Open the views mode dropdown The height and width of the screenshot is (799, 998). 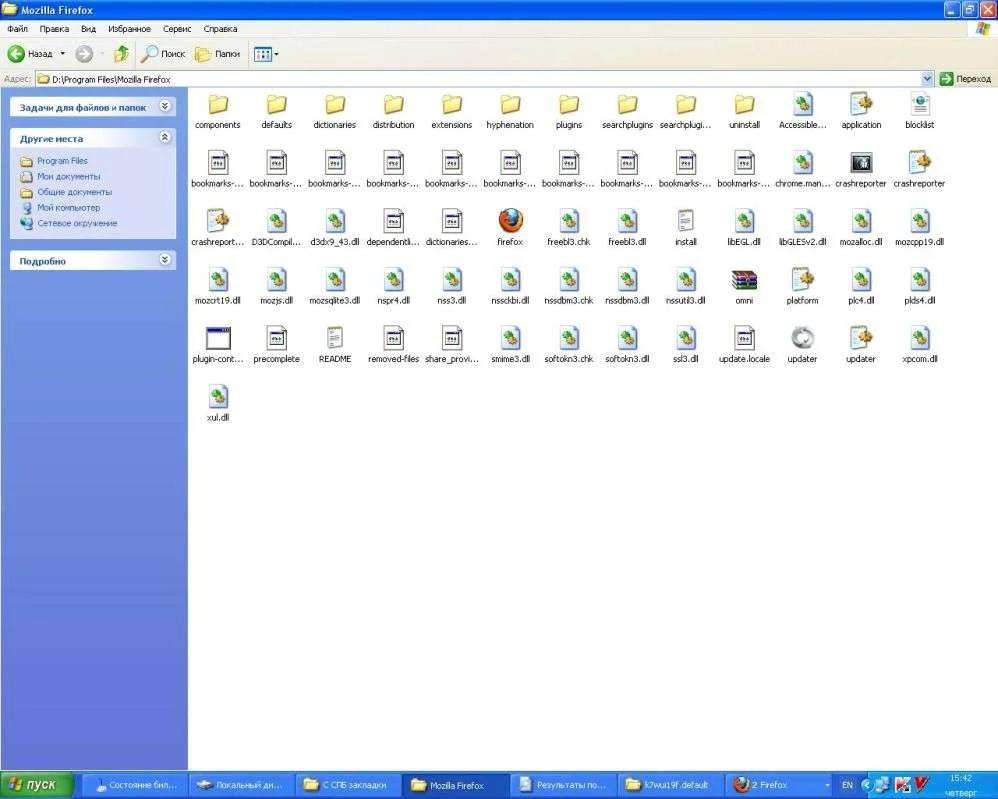[x=266, y=54]
